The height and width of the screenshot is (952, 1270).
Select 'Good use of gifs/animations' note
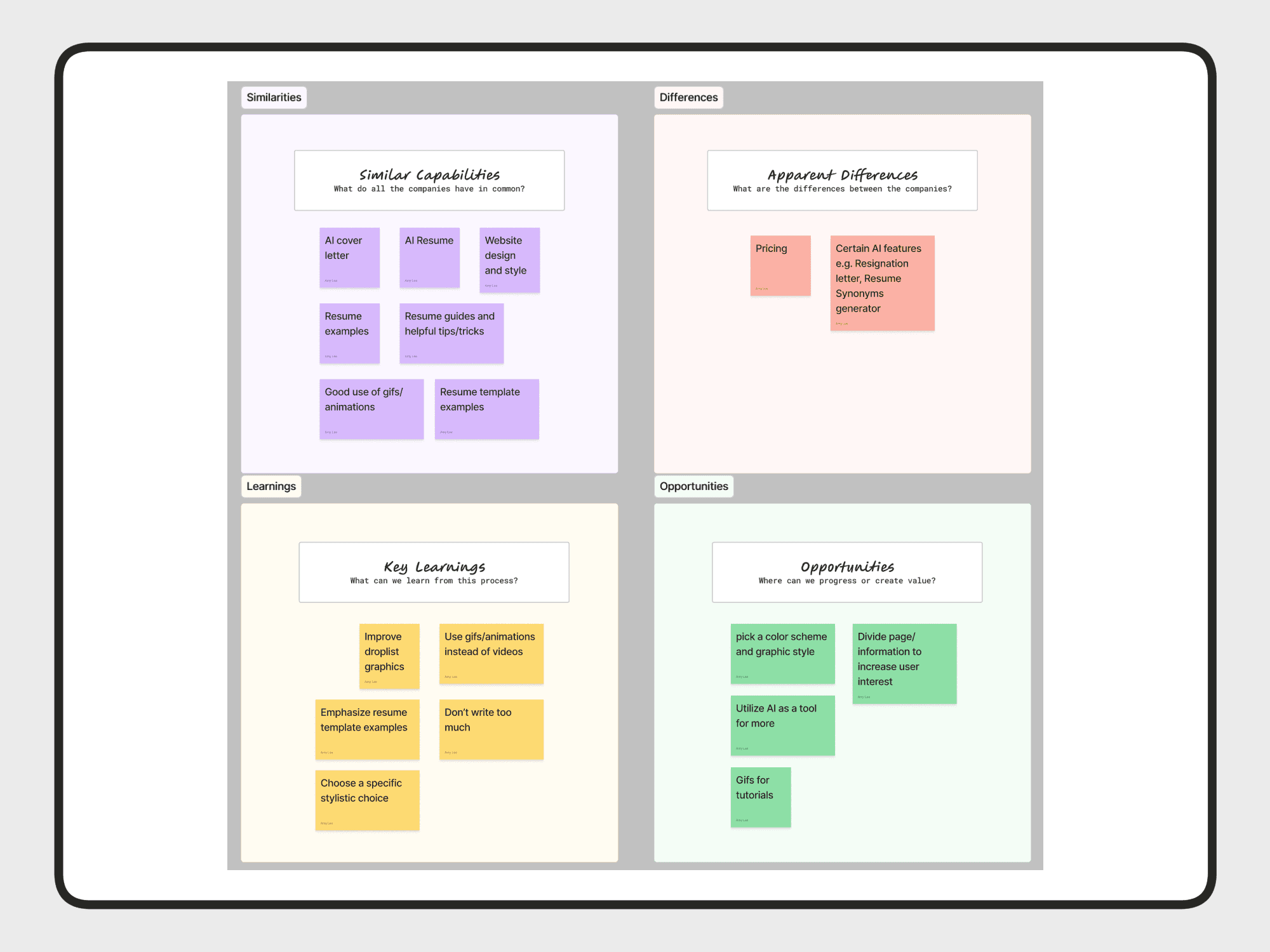[x=371, y=409]
